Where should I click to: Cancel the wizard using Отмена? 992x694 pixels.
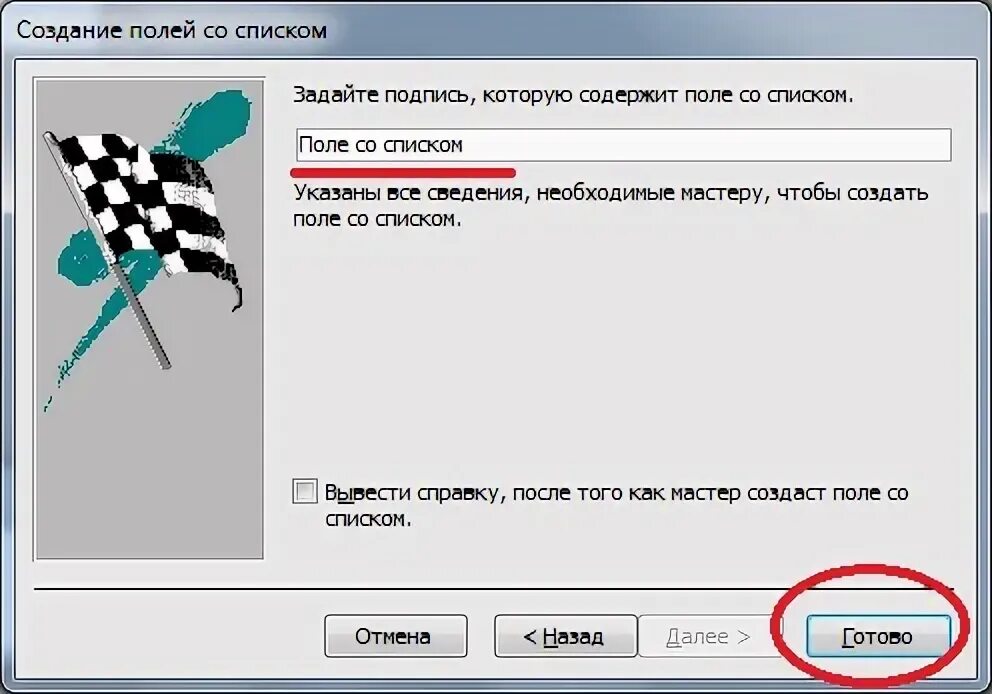[x=395, y=636]
